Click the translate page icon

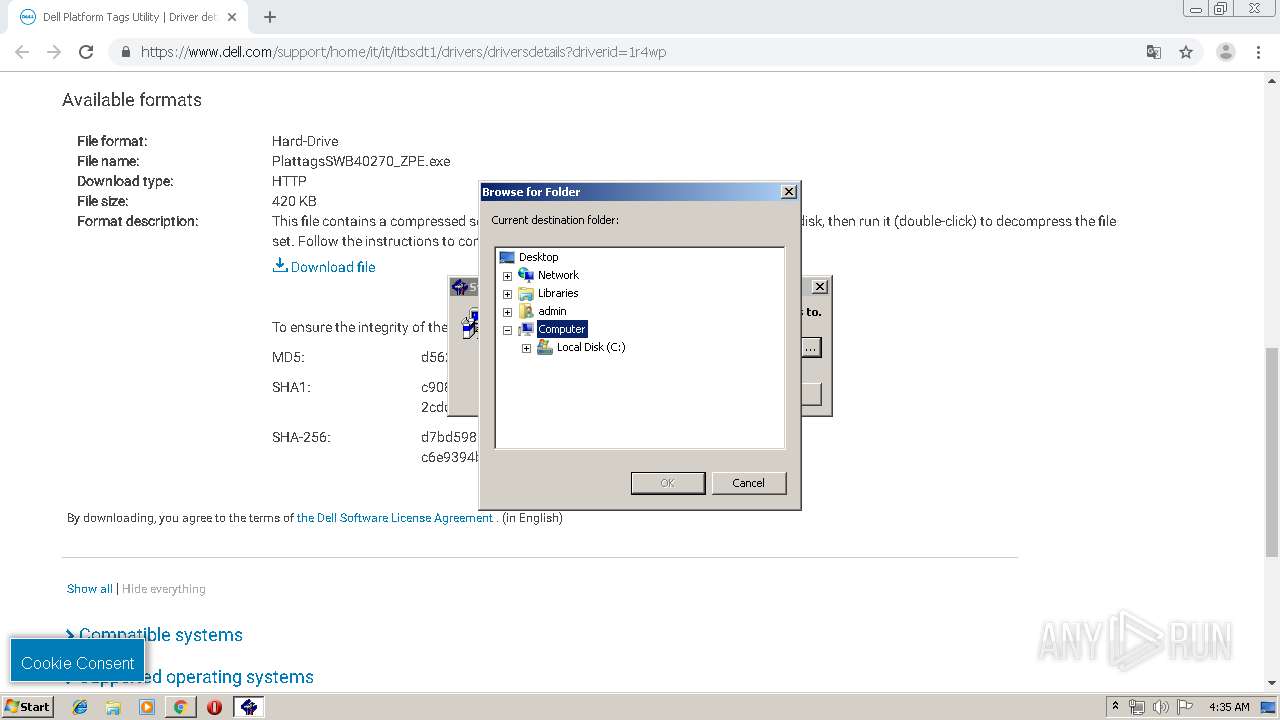pyautogui.click(x=1154, y=52)
